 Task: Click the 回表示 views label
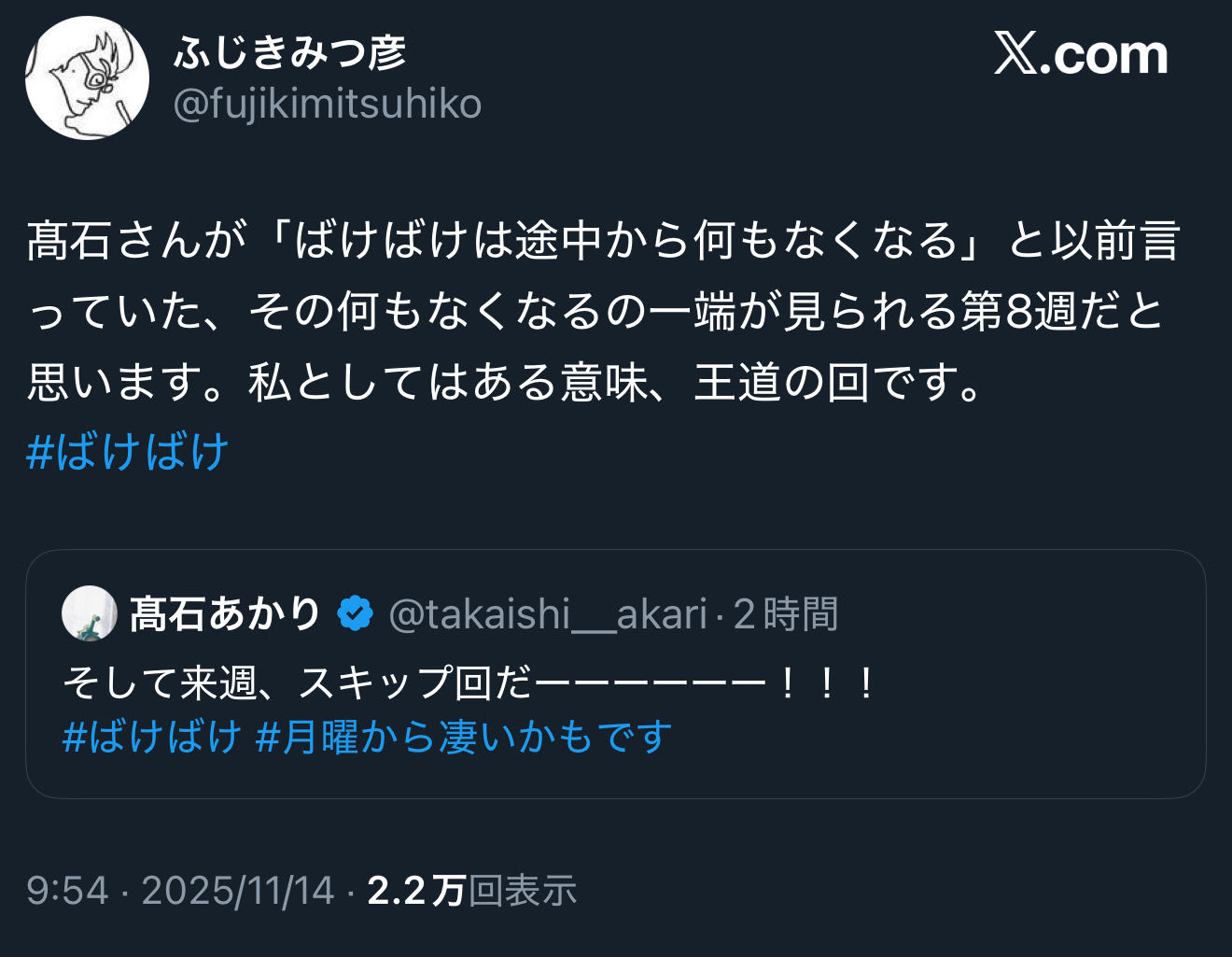pos(523,891)
